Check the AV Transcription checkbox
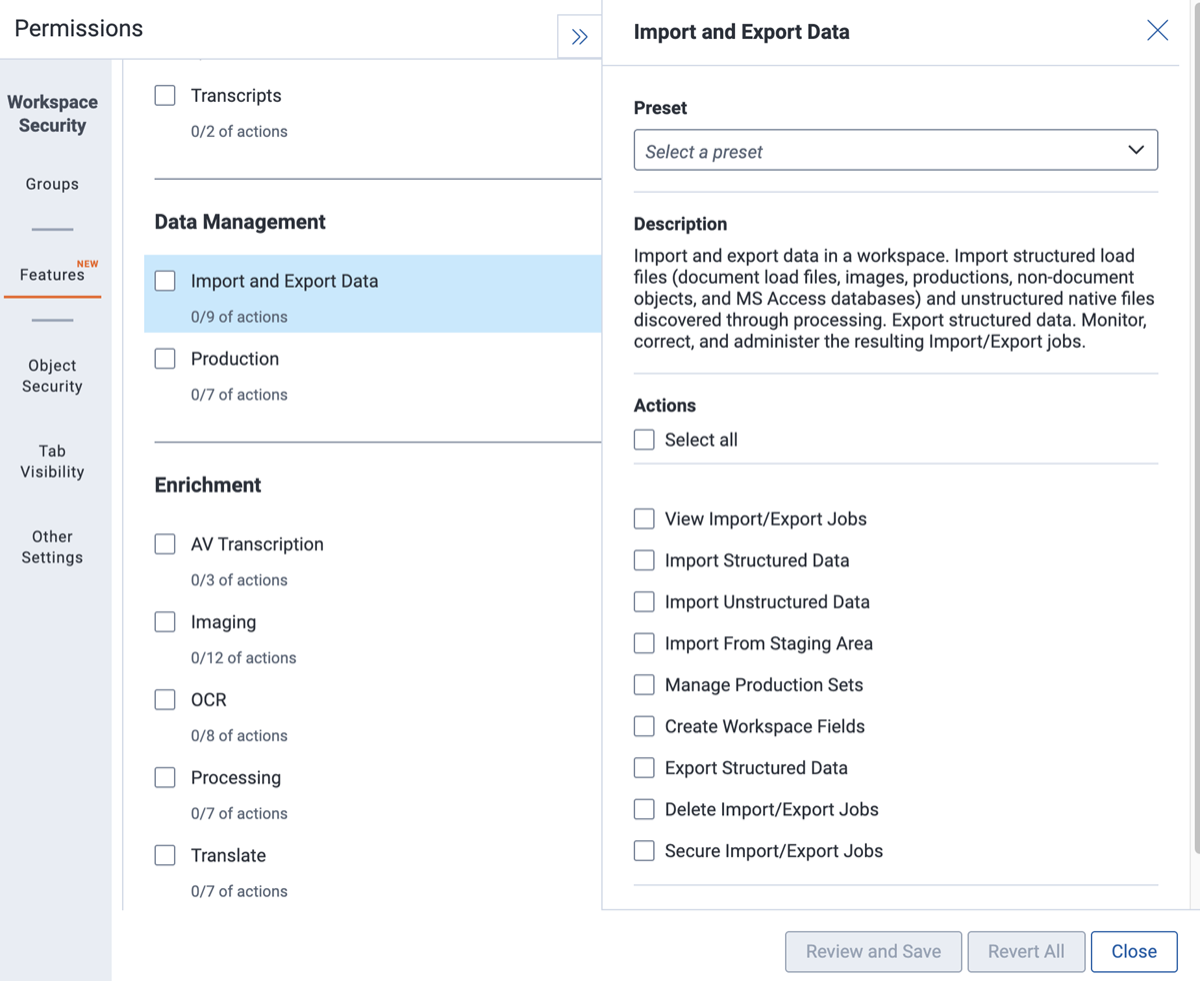Viewport: 1200px width, 981px height. click(x=165, y=544)
